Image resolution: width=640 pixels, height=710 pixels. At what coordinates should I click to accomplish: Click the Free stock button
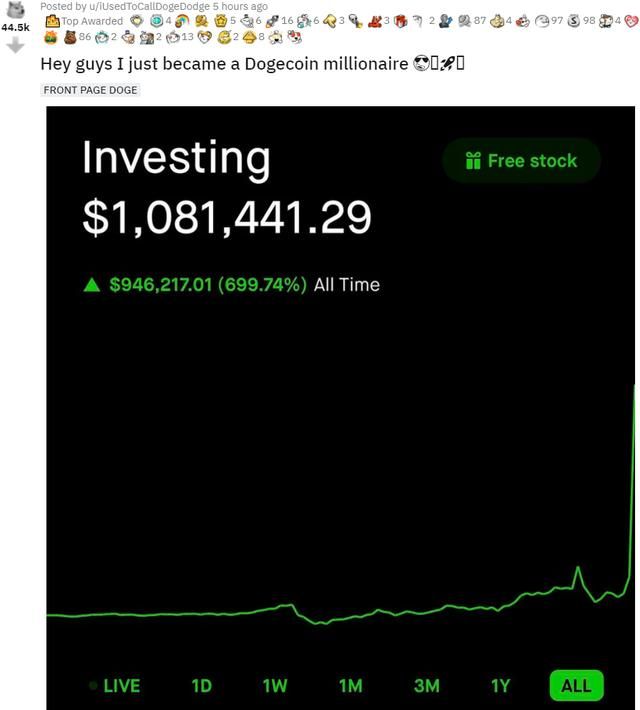tap(521, 161)
